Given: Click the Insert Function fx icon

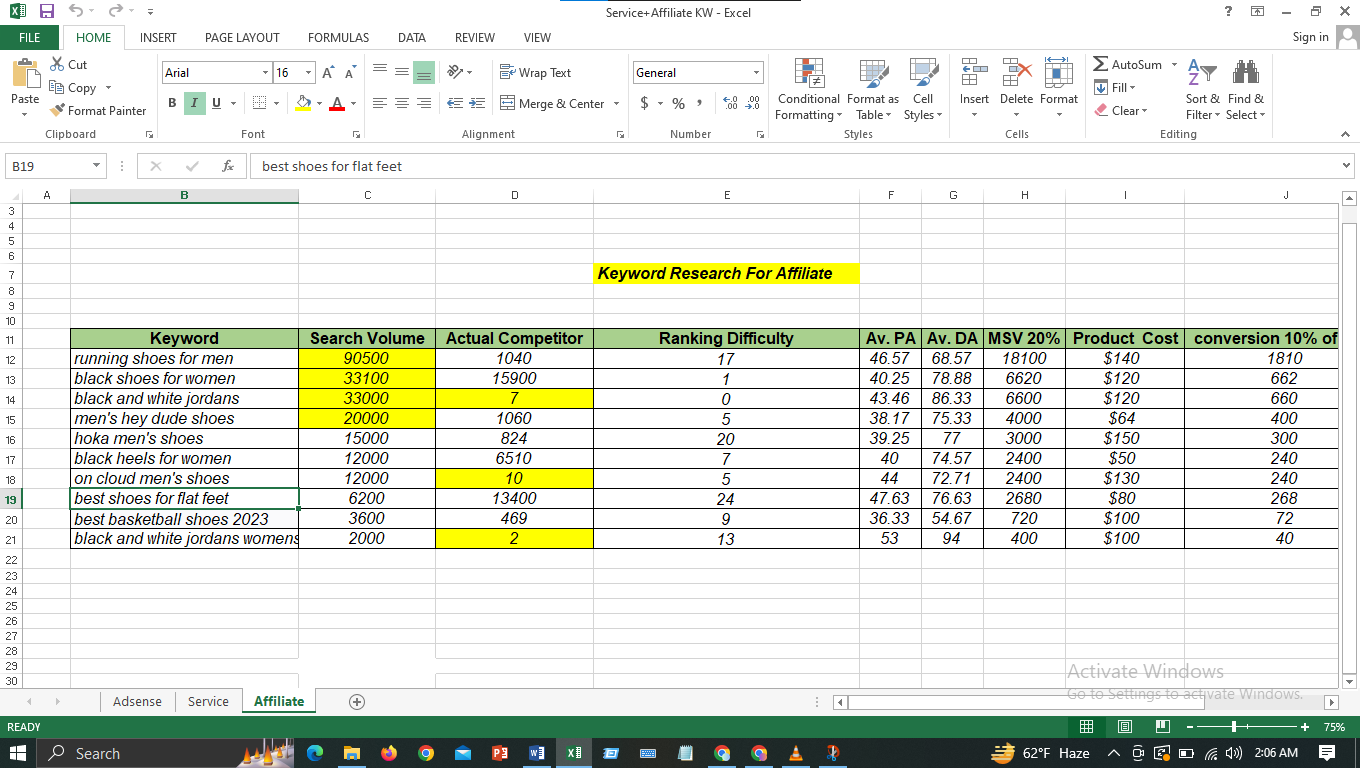Looking at the screenshot, I should 228,166.
